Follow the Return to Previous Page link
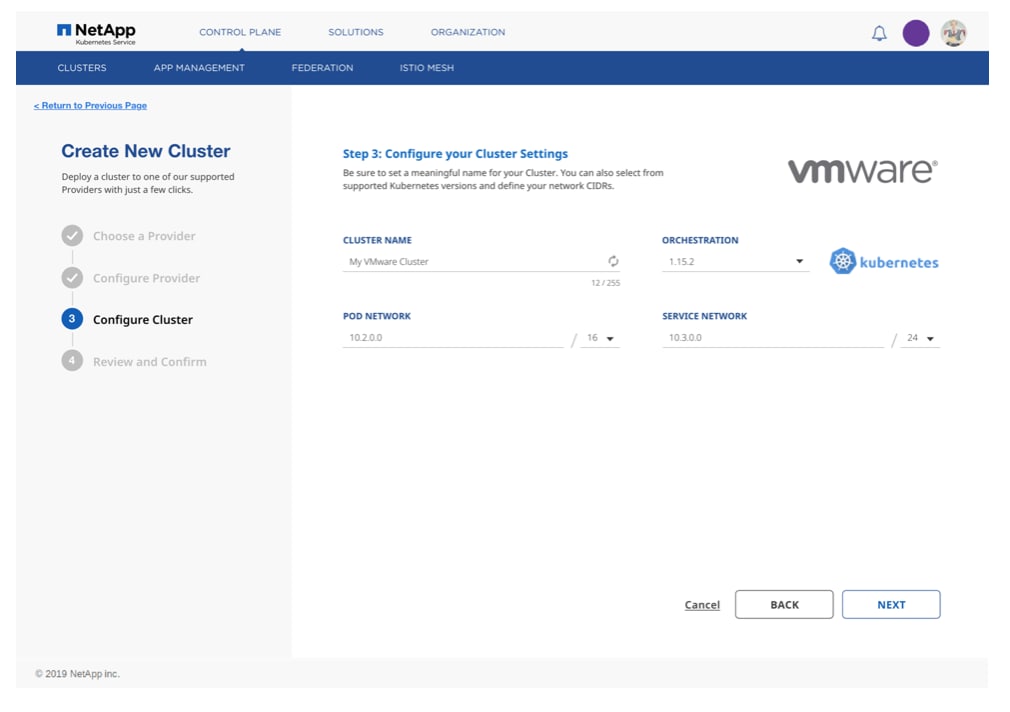The width and height of the screenshot is (1010, 712). [x=90, y=106]
